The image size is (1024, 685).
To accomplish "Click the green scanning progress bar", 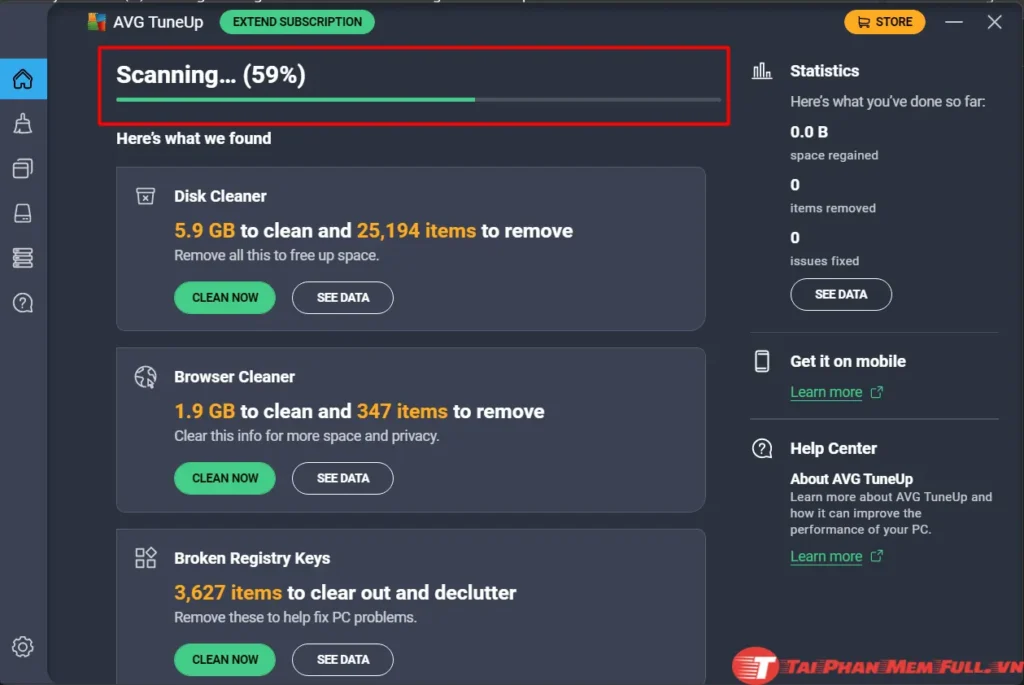I will click(x=295, y=100).
